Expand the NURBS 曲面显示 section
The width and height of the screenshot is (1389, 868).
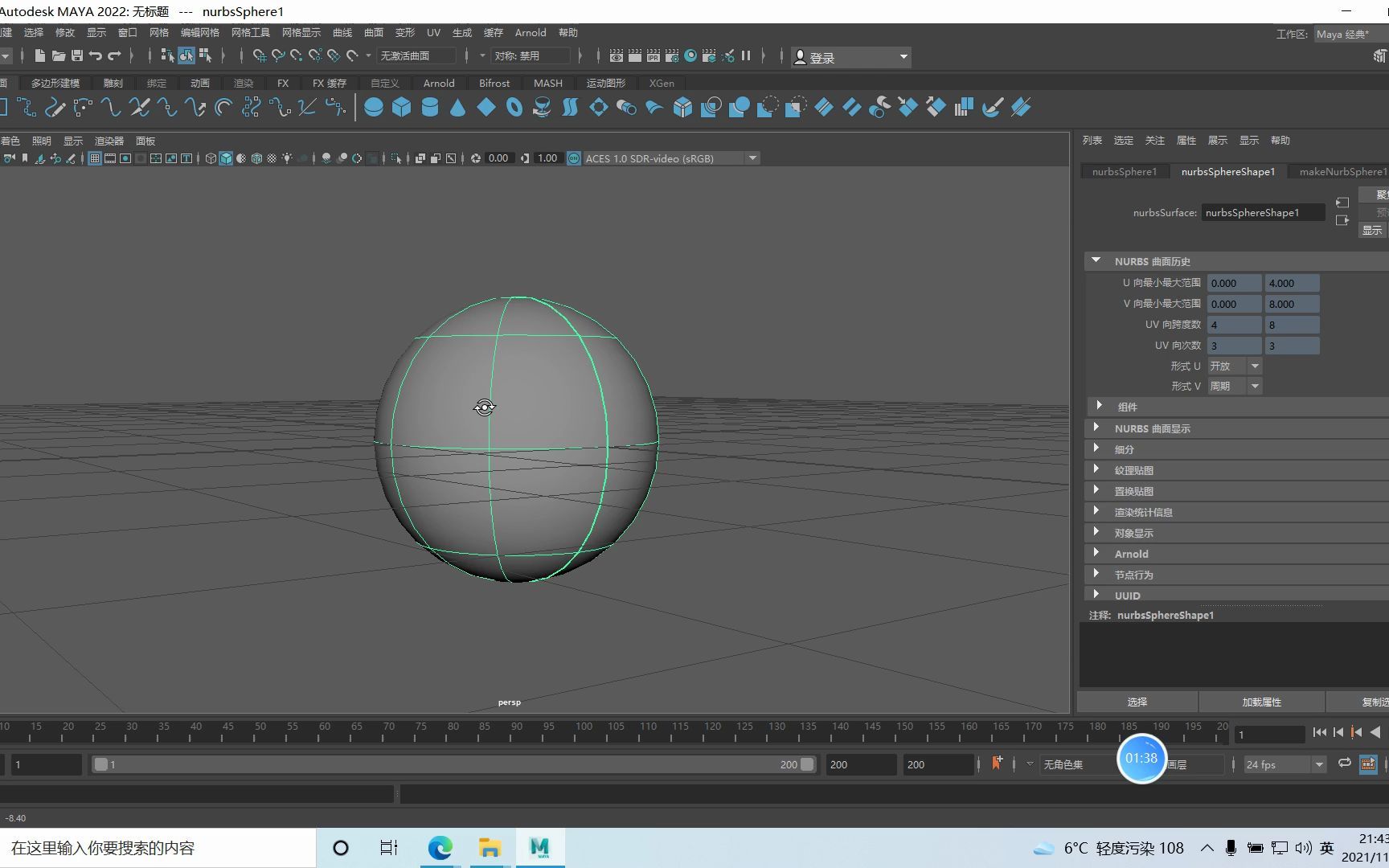click(1096, 428)
